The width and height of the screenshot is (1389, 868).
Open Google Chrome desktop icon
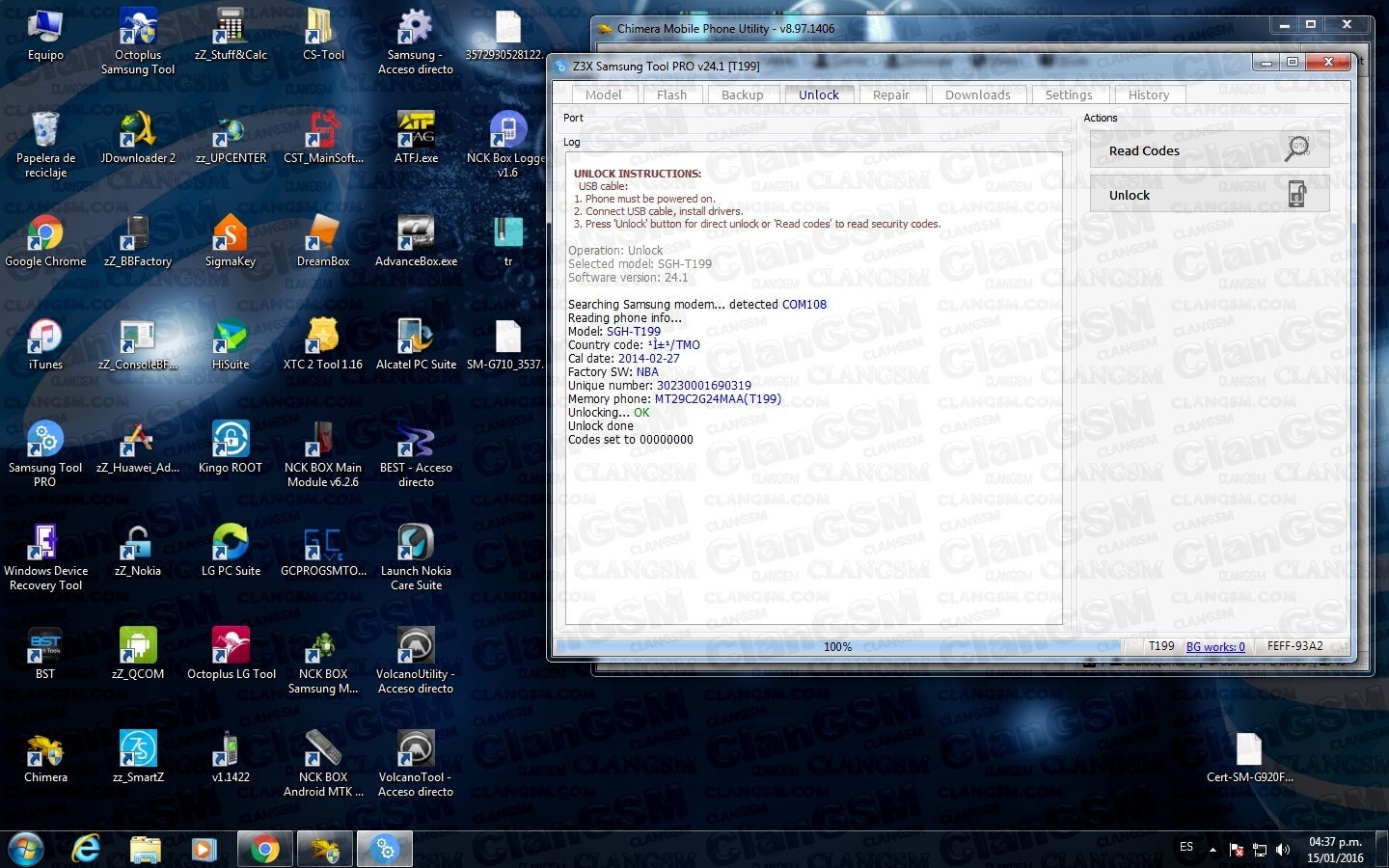45,241
